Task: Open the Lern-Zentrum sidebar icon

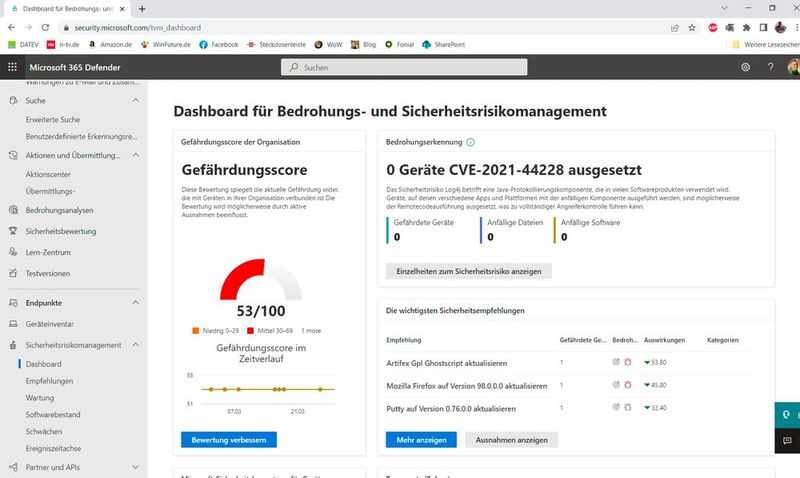Action: click(x=13, y=252)
